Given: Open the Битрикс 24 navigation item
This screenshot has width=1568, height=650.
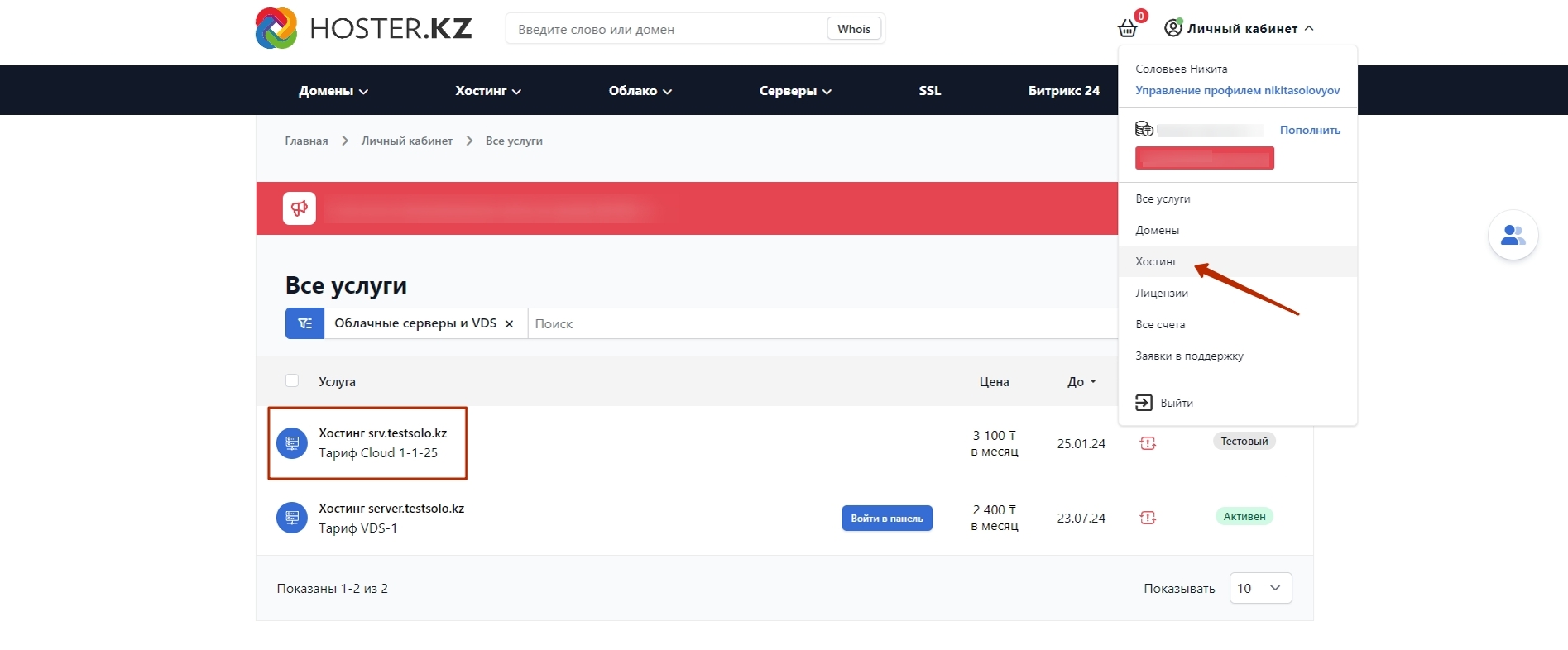Looking at the screenshot, I should [x=1063, y=91].
